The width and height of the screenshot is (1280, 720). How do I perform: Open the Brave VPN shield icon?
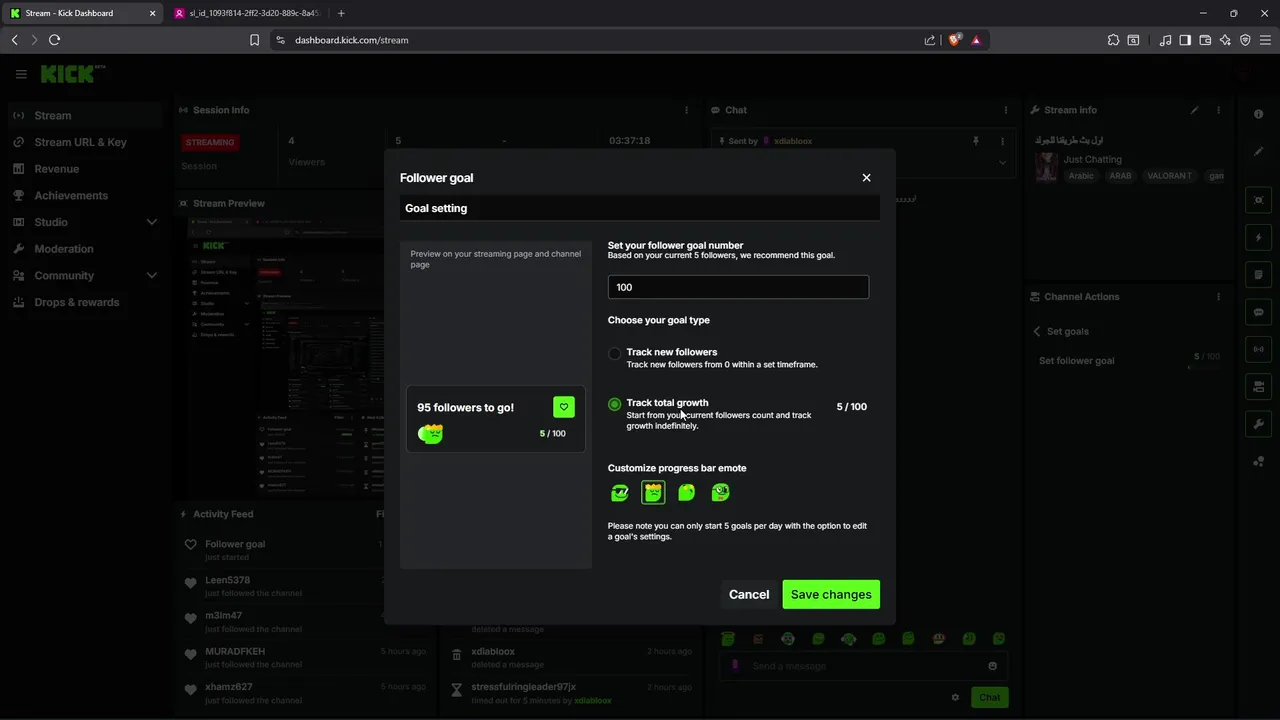pos(1245,40)
